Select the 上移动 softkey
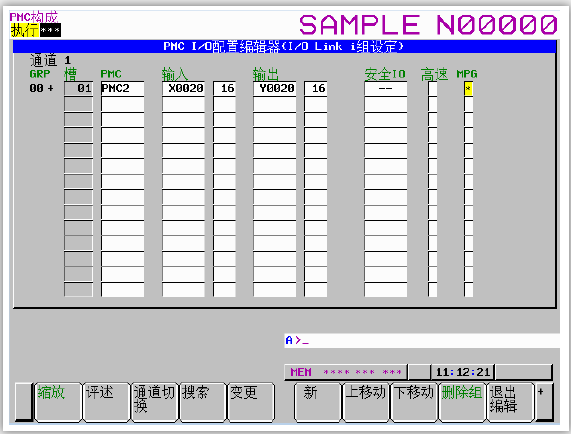This screenshot has height=434, width=571. (x=366, y=402)
